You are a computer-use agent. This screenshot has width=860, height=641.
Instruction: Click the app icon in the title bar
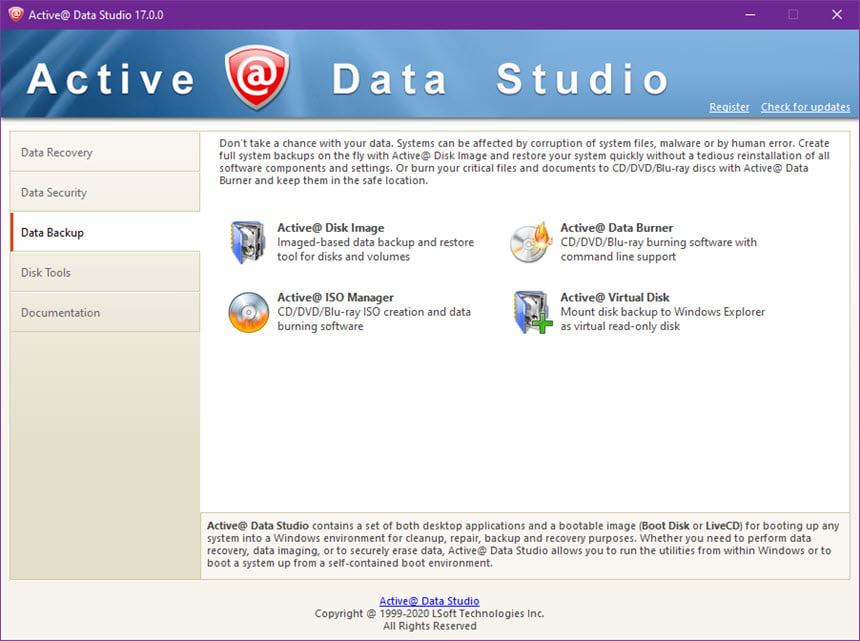click(15, 14)
